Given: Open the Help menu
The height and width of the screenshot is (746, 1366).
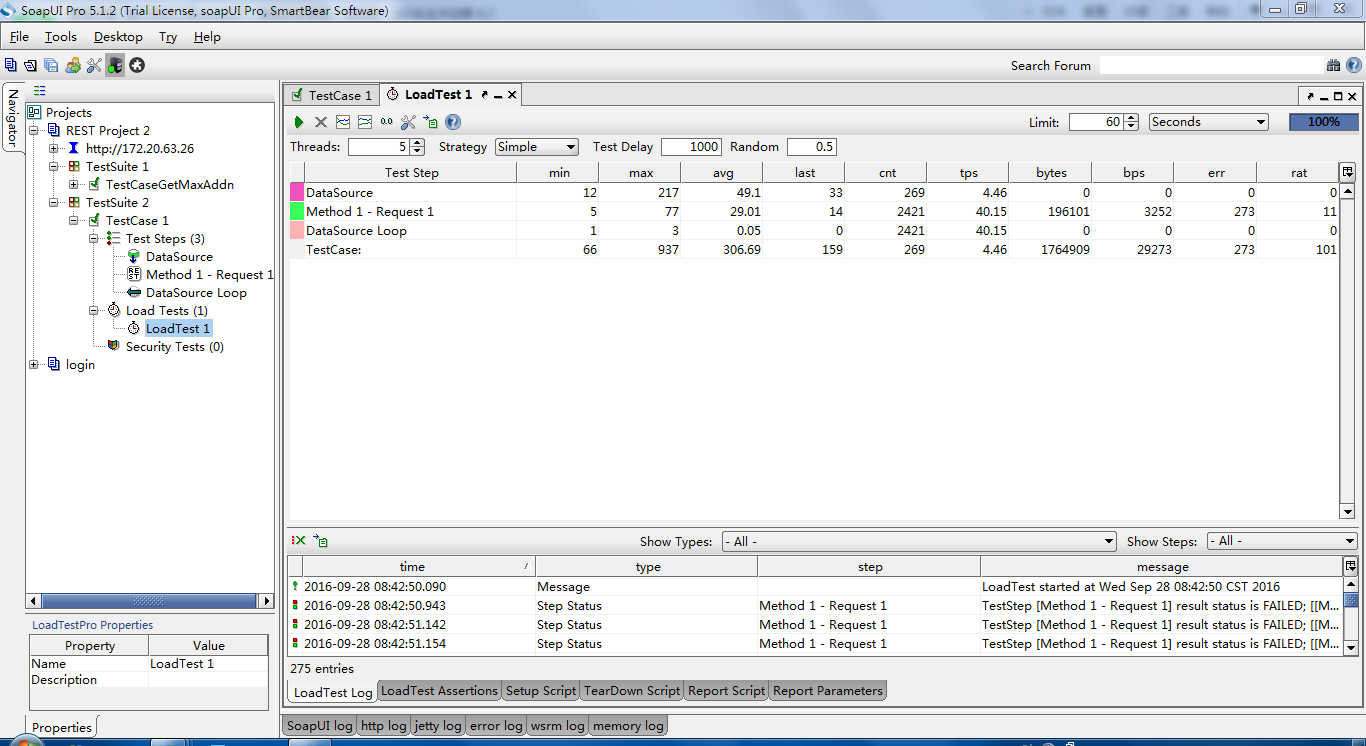Looking at the screenshot, I should 207,37.
